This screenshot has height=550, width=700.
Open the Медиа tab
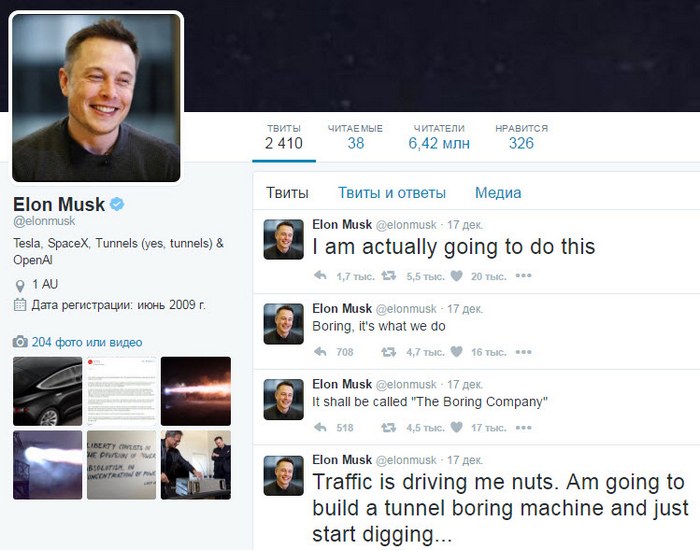click(498, 192)
